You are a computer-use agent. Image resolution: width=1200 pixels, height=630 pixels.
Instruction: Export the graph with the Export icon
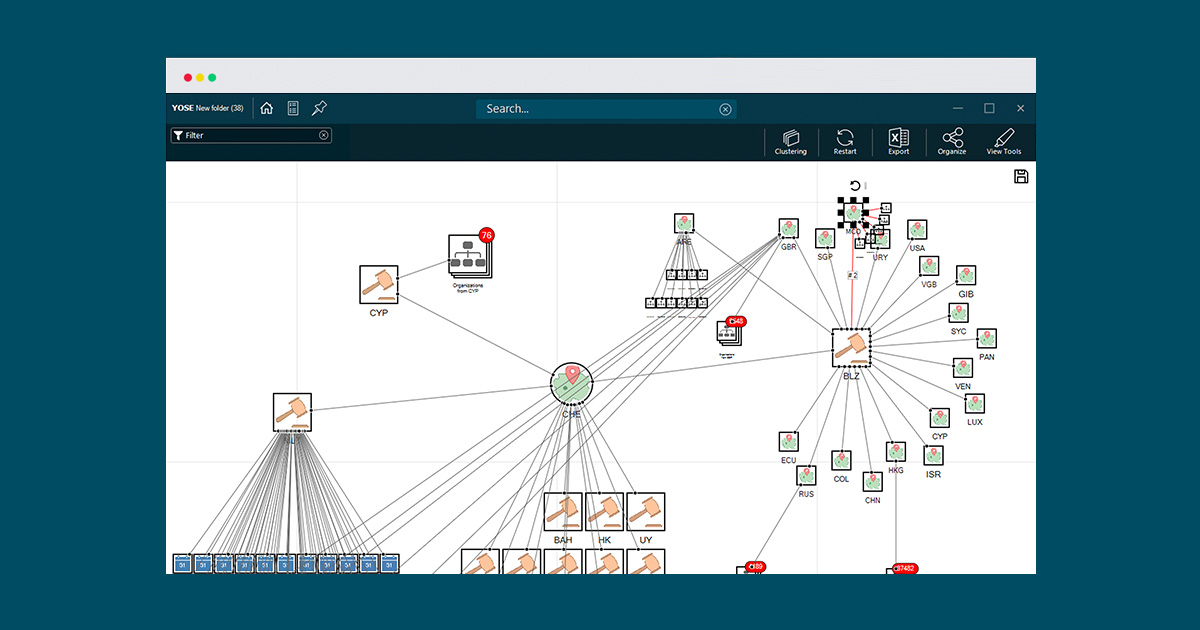[x=898, y=141]
